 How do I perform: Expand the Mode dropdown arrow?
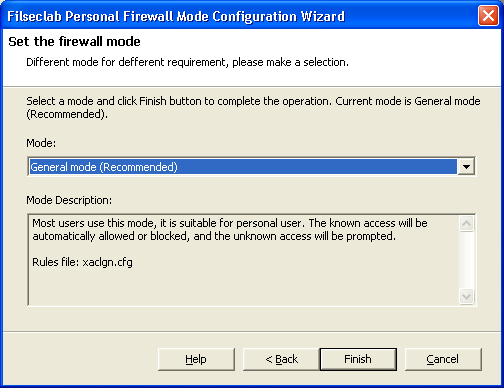point(466,167)
